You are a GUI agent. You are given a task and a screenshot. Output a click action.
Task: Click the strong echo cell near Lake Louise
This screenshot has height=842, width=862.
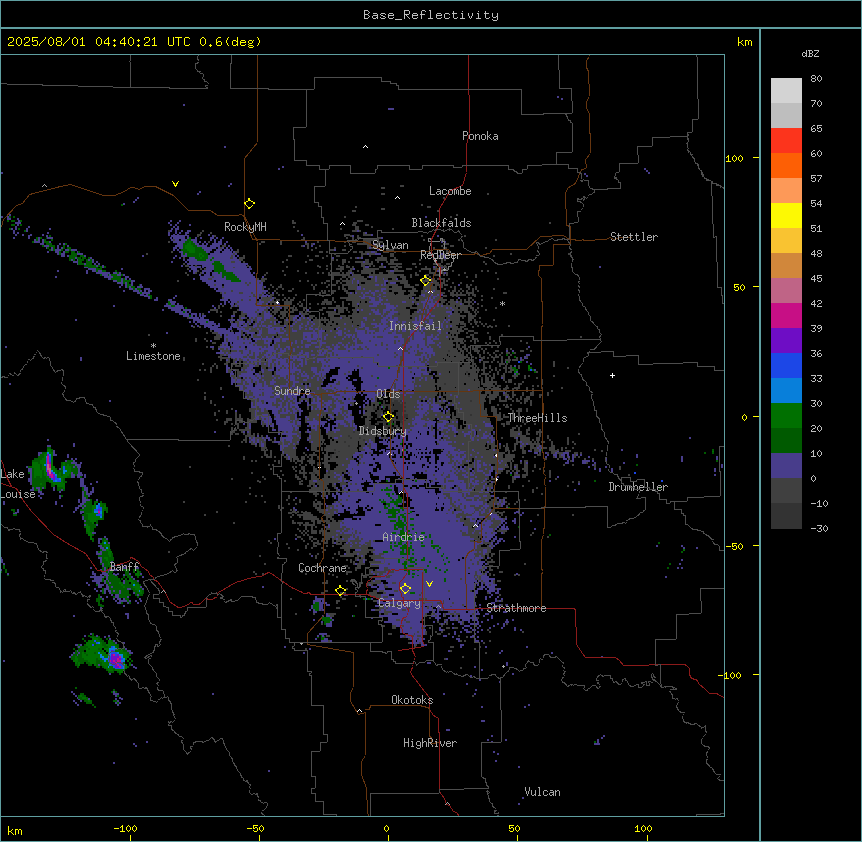point(51,468)
